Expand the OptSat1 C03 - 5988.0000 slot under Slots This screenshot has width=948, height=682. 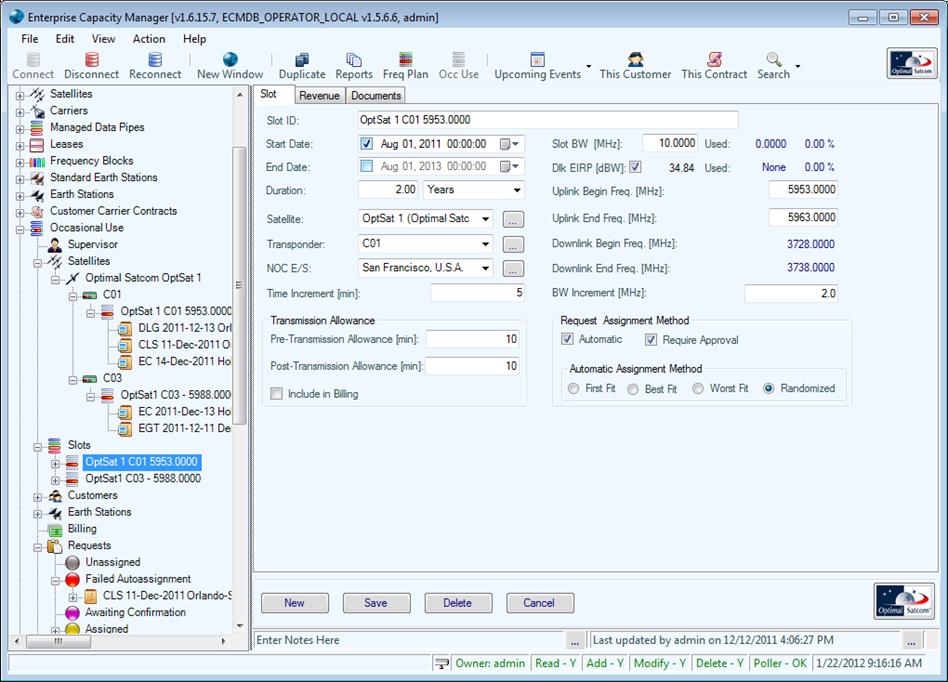(55, 480)
